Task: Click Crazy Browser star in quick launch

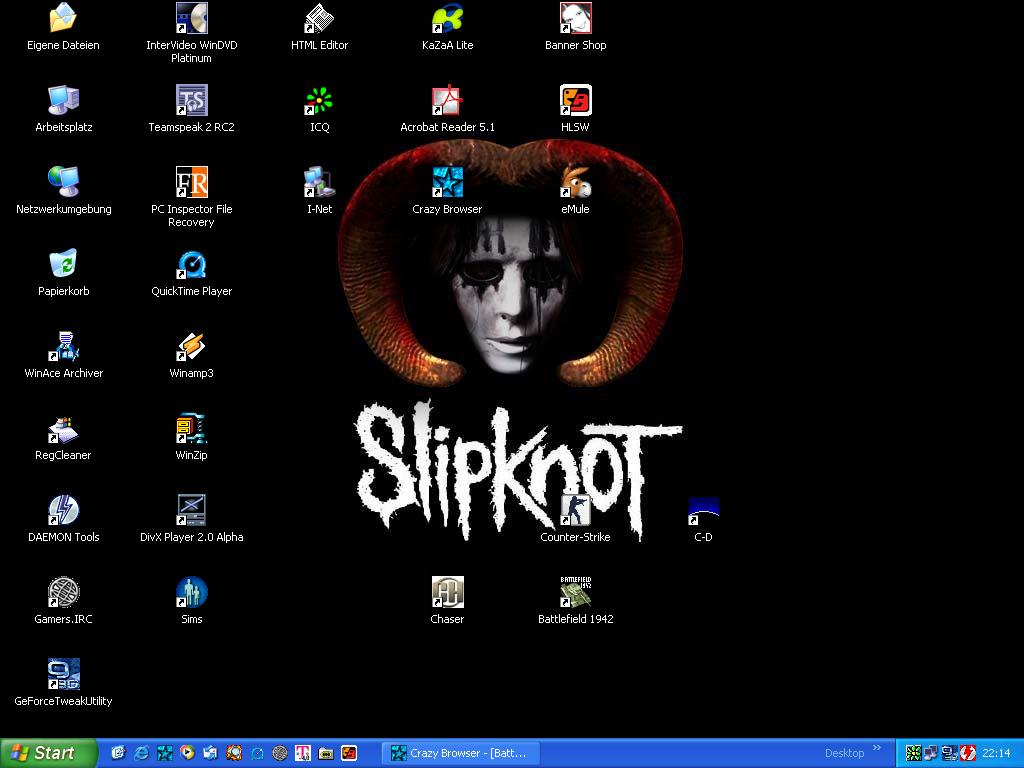Action: [165, 753]
